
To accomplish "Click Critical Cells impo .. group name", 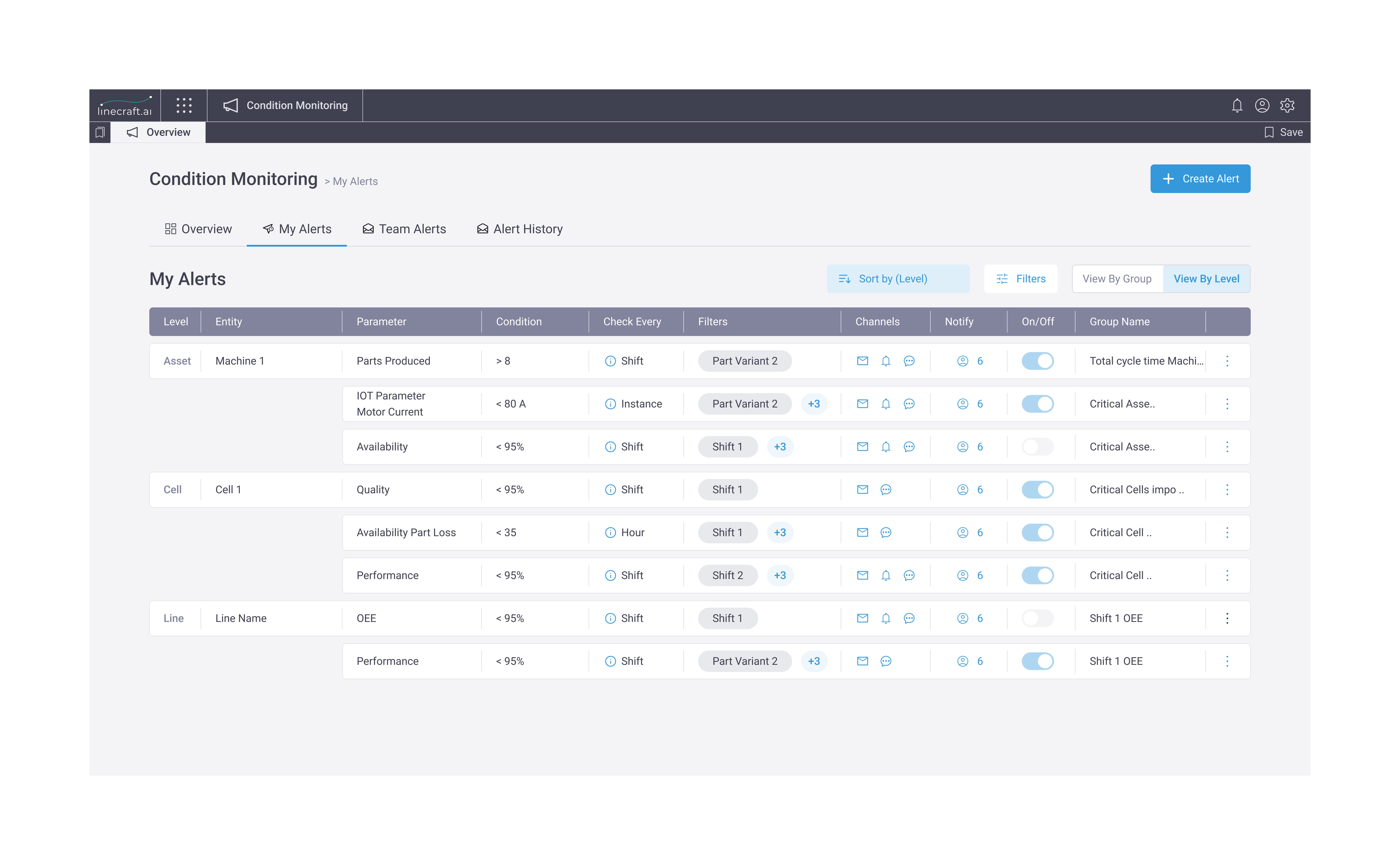I will coord(1137,489).
